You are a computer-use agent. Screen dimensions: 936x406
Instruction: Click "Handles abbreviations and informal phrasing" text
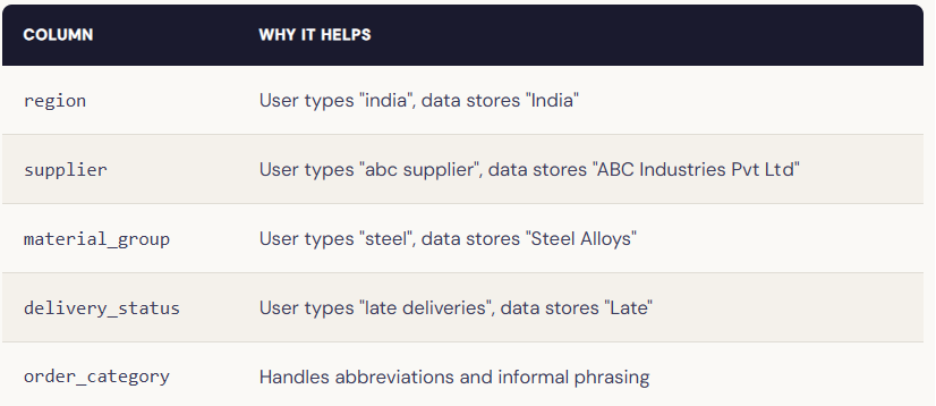454,377
